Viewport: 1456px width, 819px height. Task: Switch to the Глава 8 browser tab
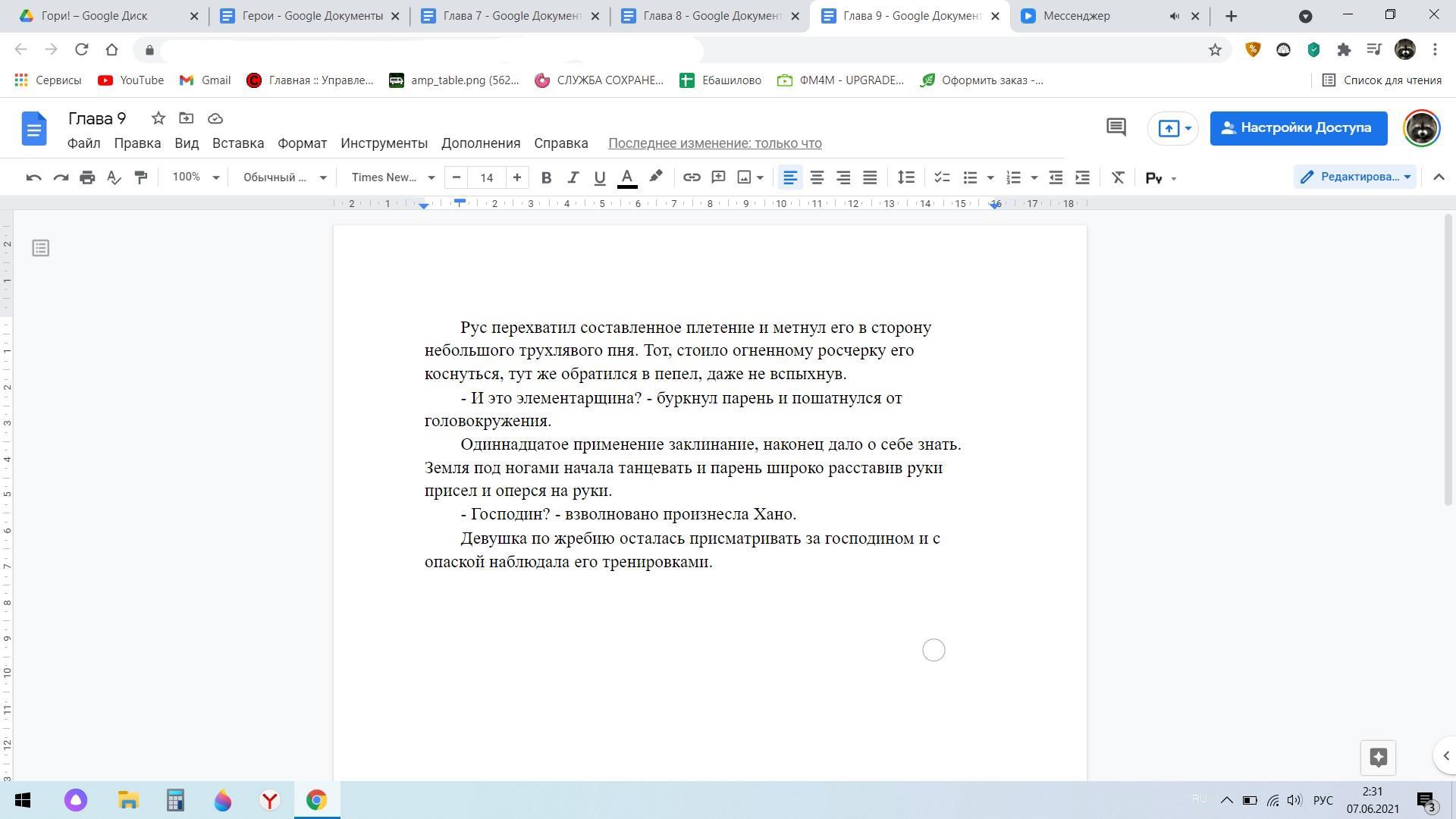tap(711, 16)
